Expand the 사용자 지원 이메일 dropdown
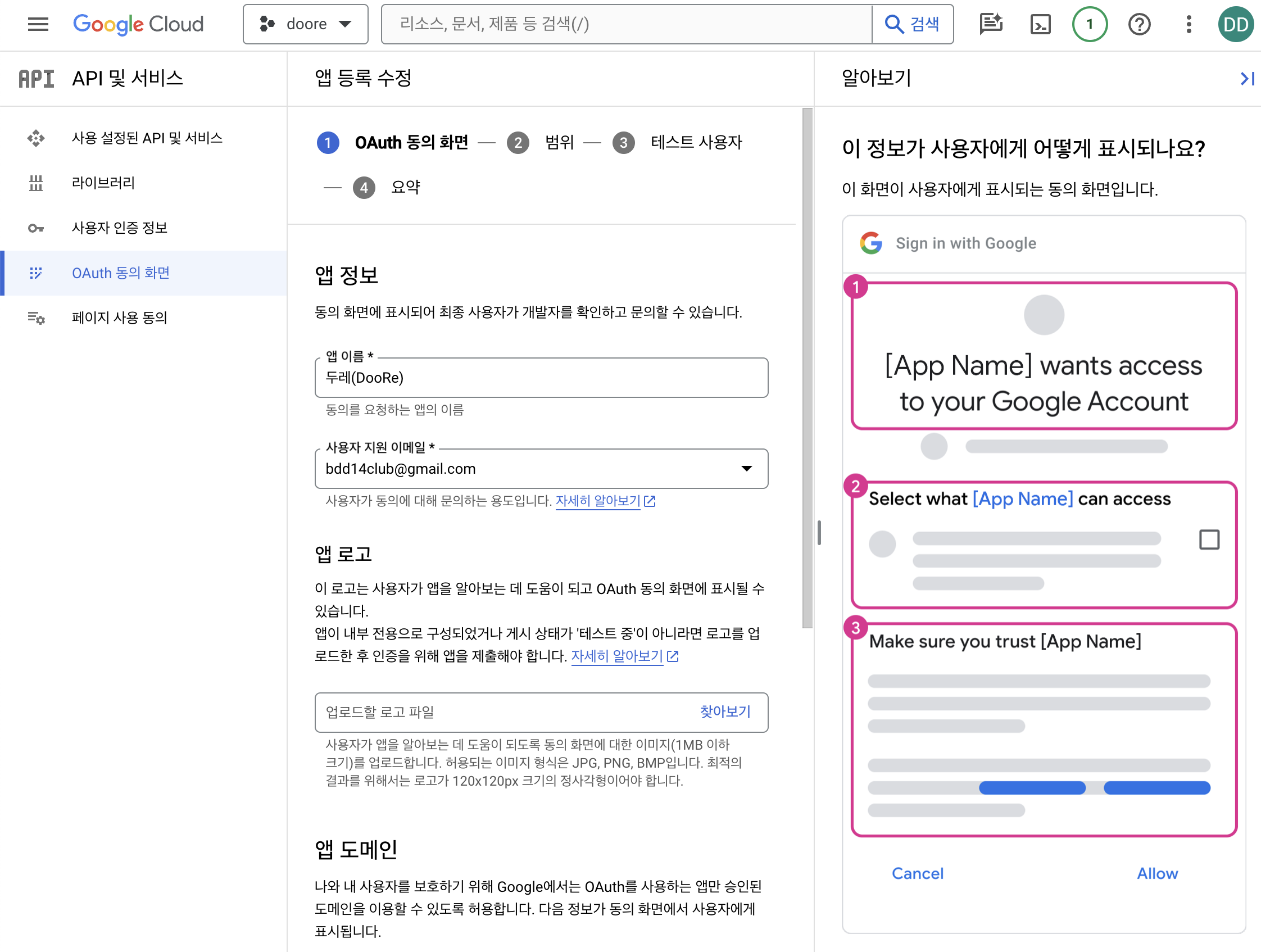This screenshot has height=952, width=1261. click(746, 469)
